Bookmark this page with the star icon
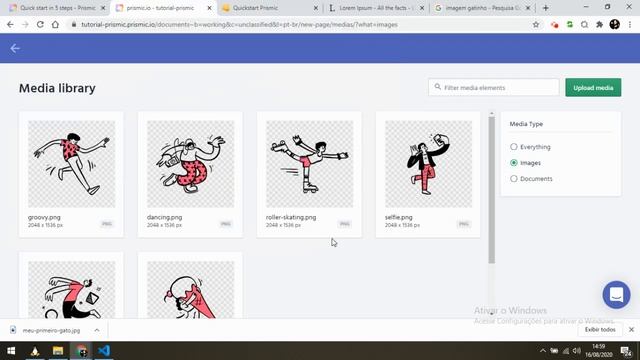The width and height of the screenshot is (640, 360). pos(536,24)
